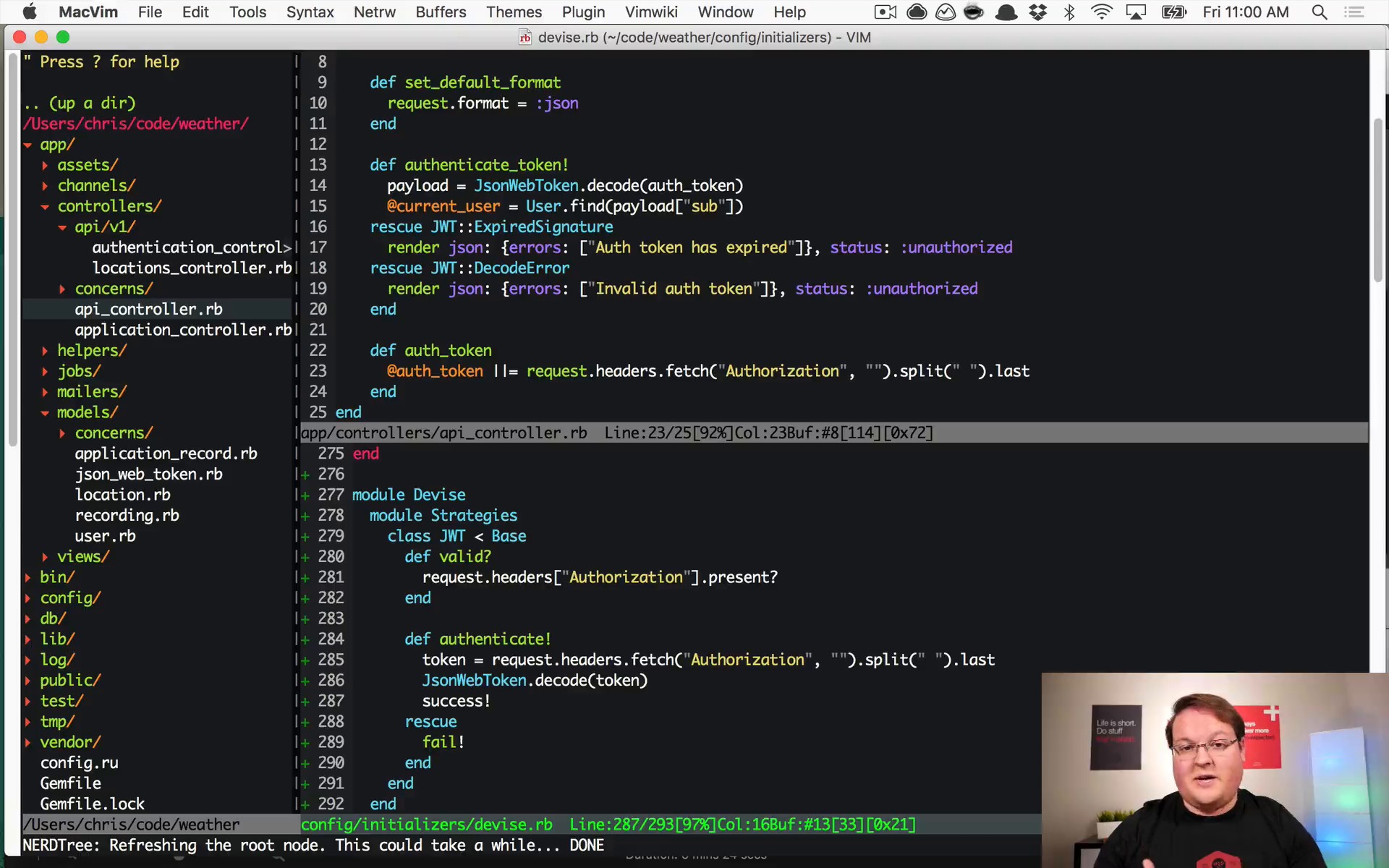Screen dimensions: 1389x868
Task: Expand the vendor/ directory
Action: click(27, 742)
